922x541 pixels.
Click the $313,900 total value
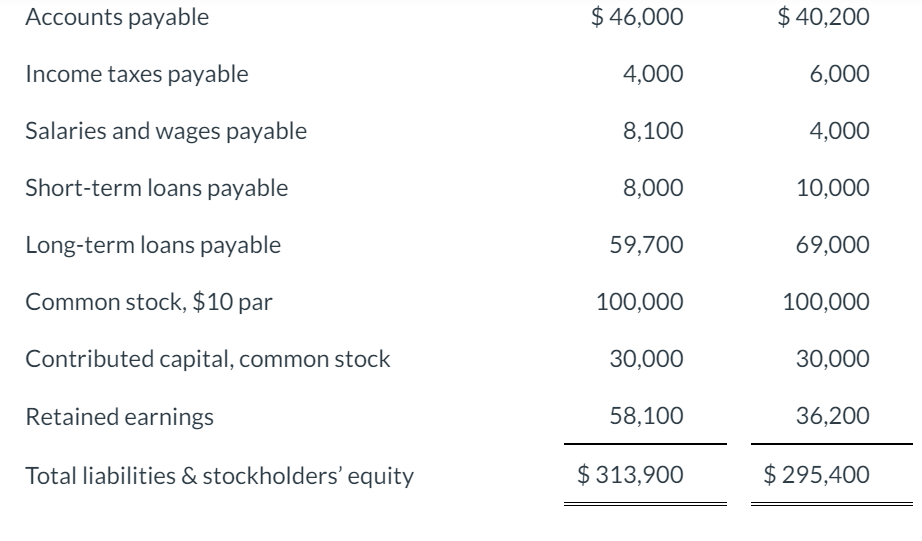(x=631, y=475)
